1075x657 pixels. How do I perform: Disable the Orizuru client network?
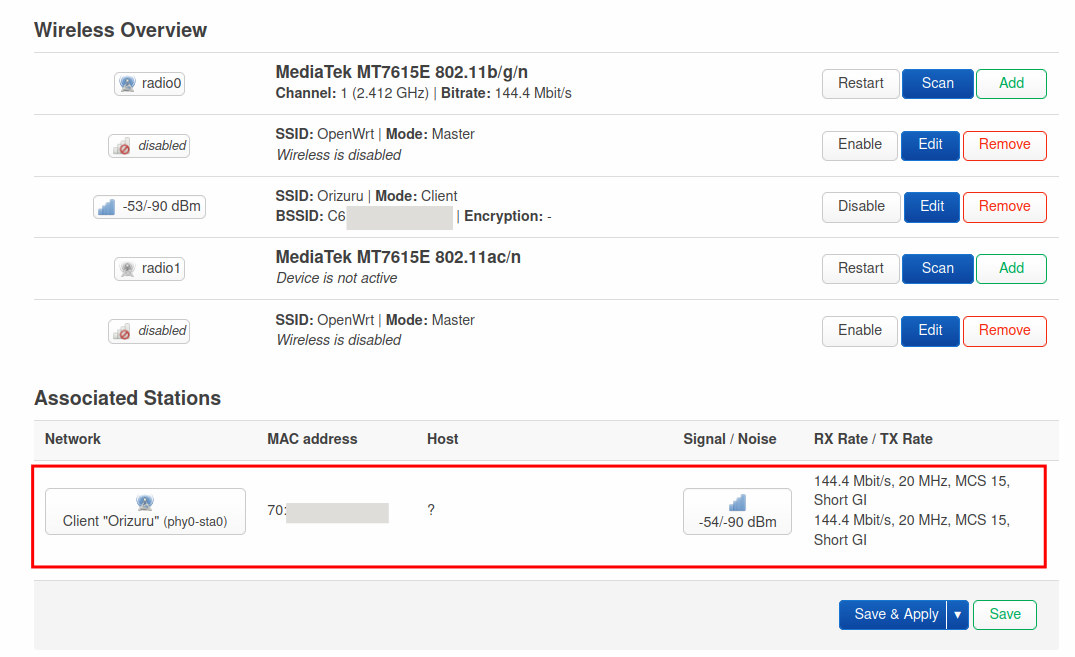860,207
